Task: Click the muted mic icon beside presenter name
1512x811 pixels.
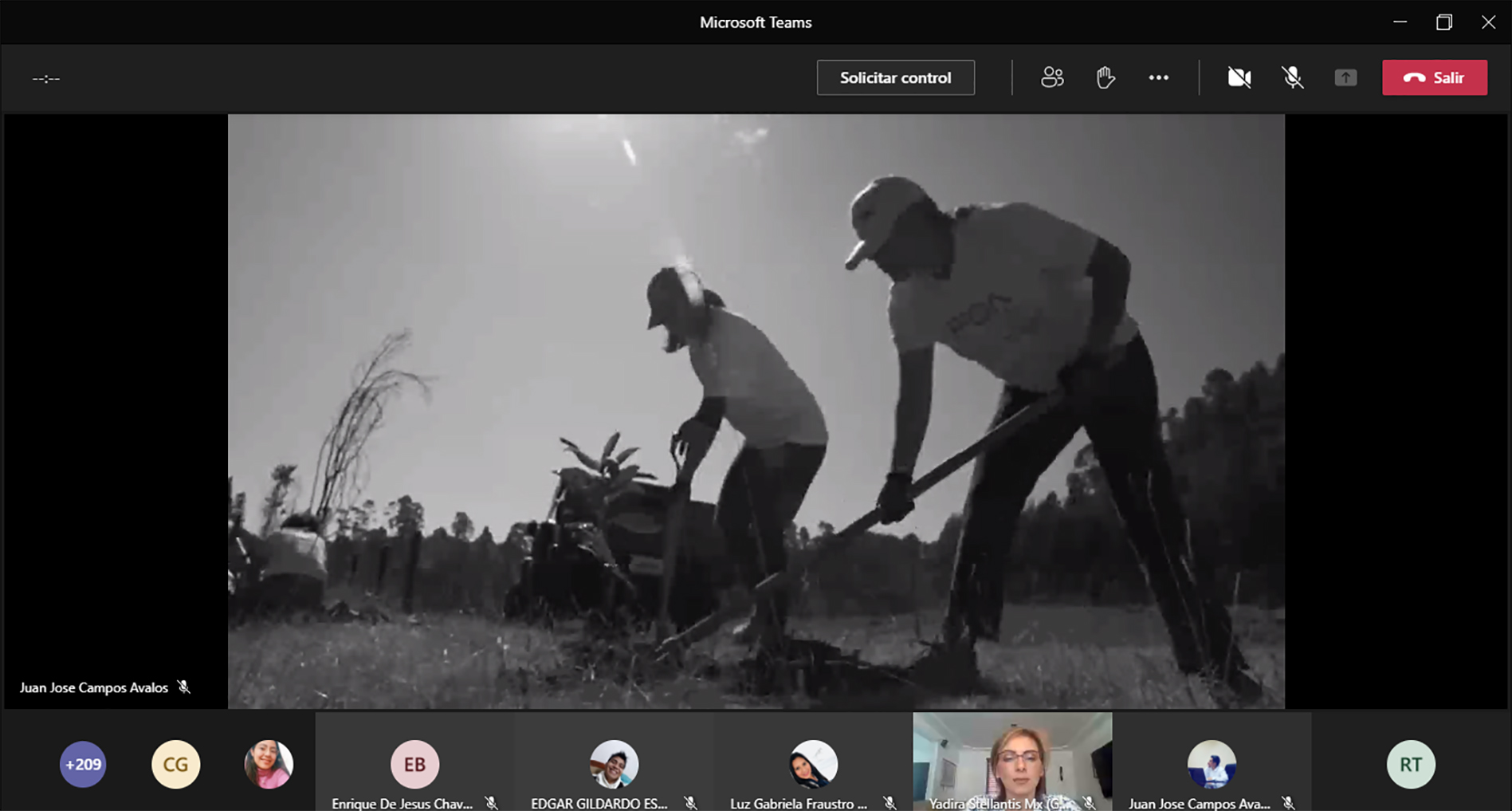Action: (184, 687)
